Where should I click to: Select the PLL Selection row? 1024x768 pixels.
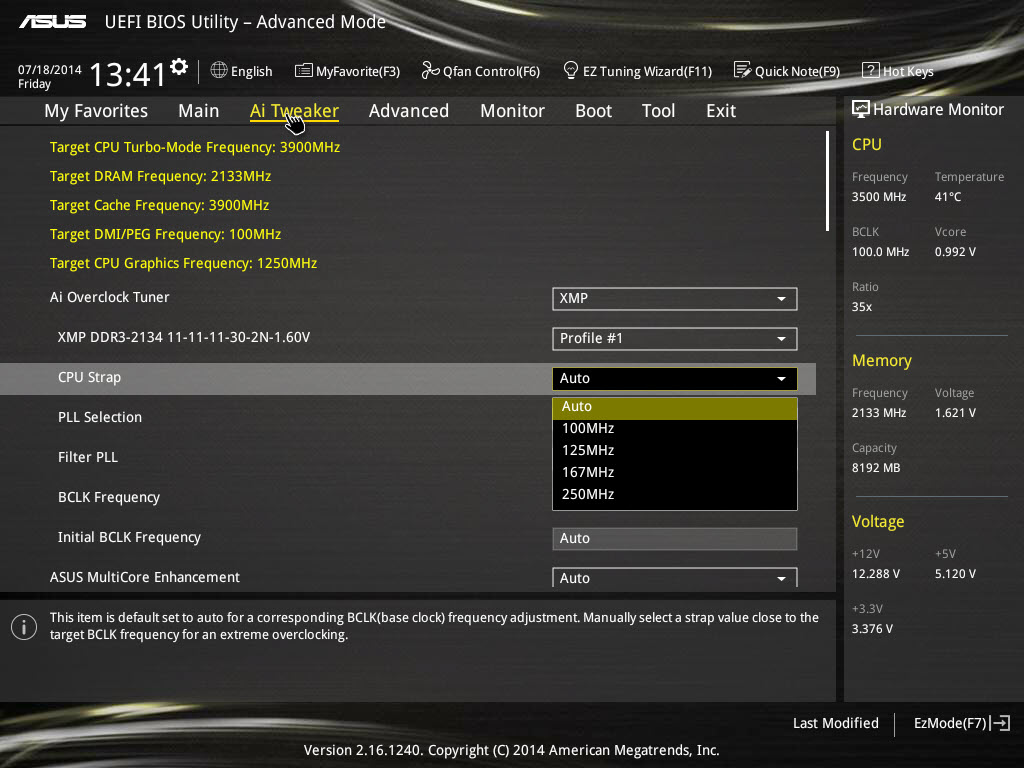pyautogui.click(x=100, y=417)
